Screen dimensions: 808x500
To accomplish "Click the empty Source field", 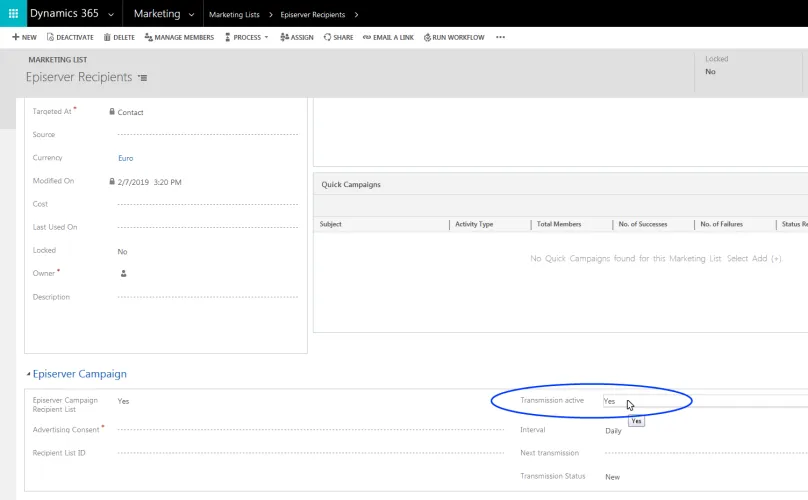I will coord(208,135).
